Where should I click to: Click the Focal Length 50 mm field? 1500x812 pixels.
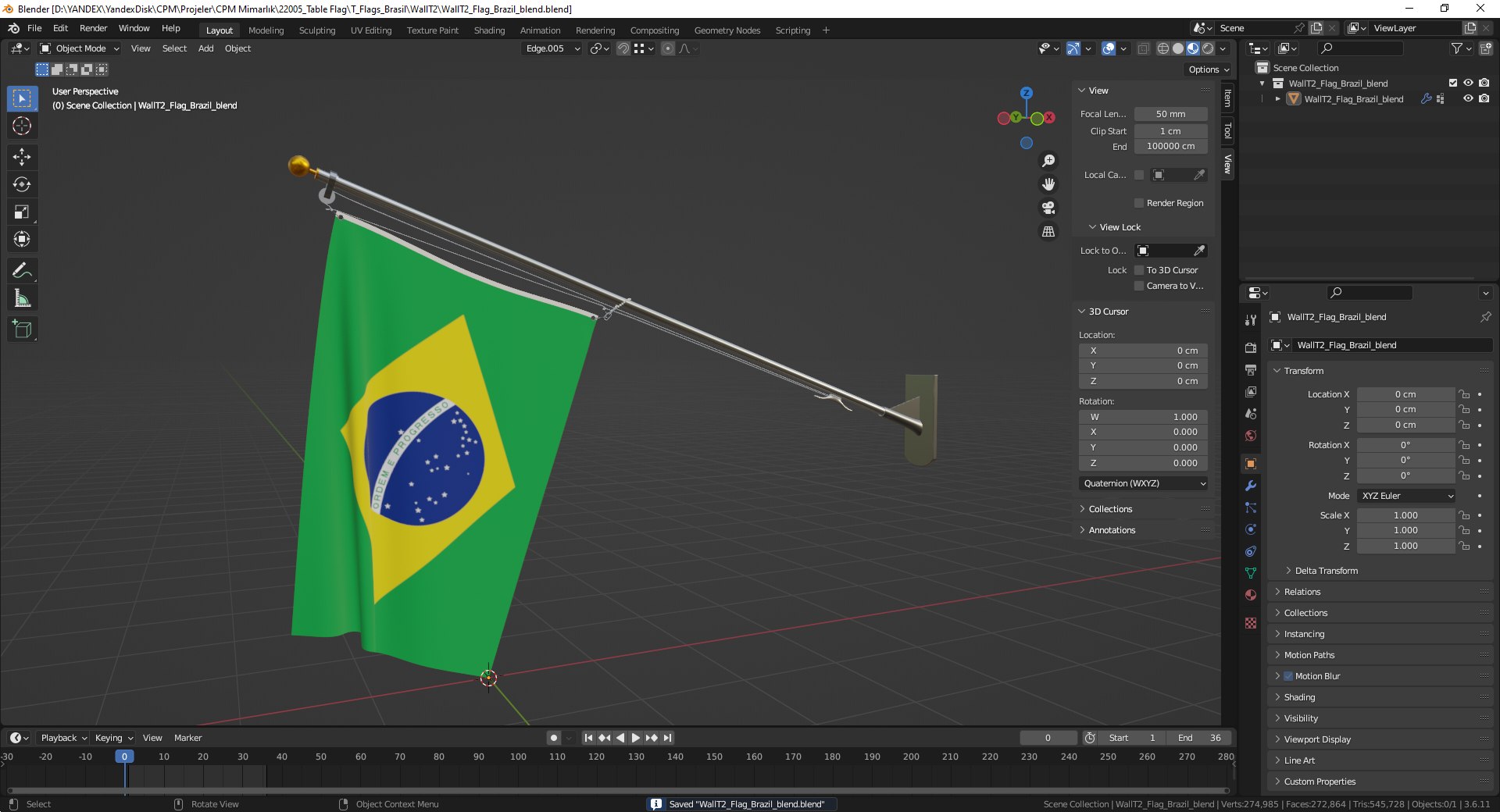1170,114
